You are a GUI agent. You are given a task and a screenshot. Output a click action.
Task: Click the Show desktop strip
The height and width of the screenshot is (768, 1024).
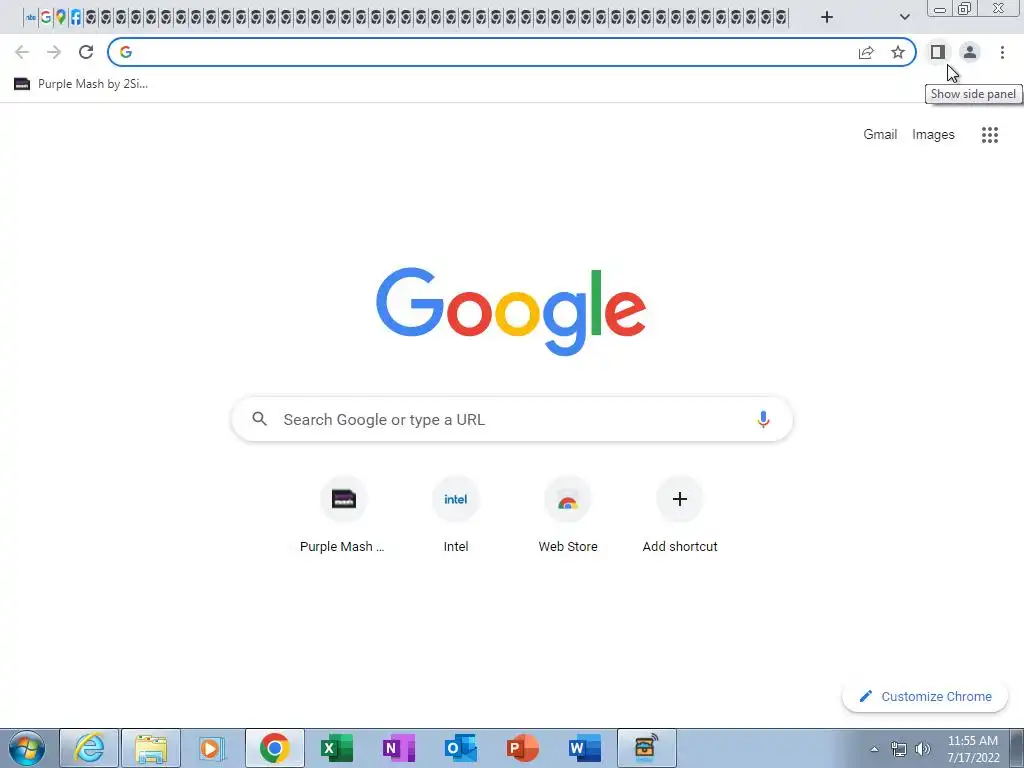point(1017,748)
